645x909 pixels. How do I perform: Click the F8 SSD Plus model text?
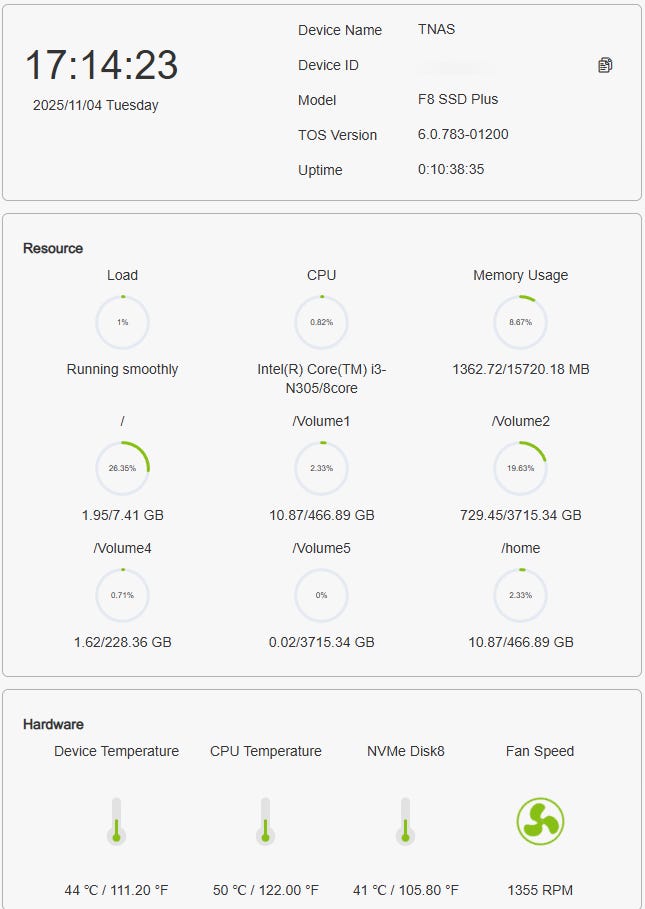pos(458,100)
